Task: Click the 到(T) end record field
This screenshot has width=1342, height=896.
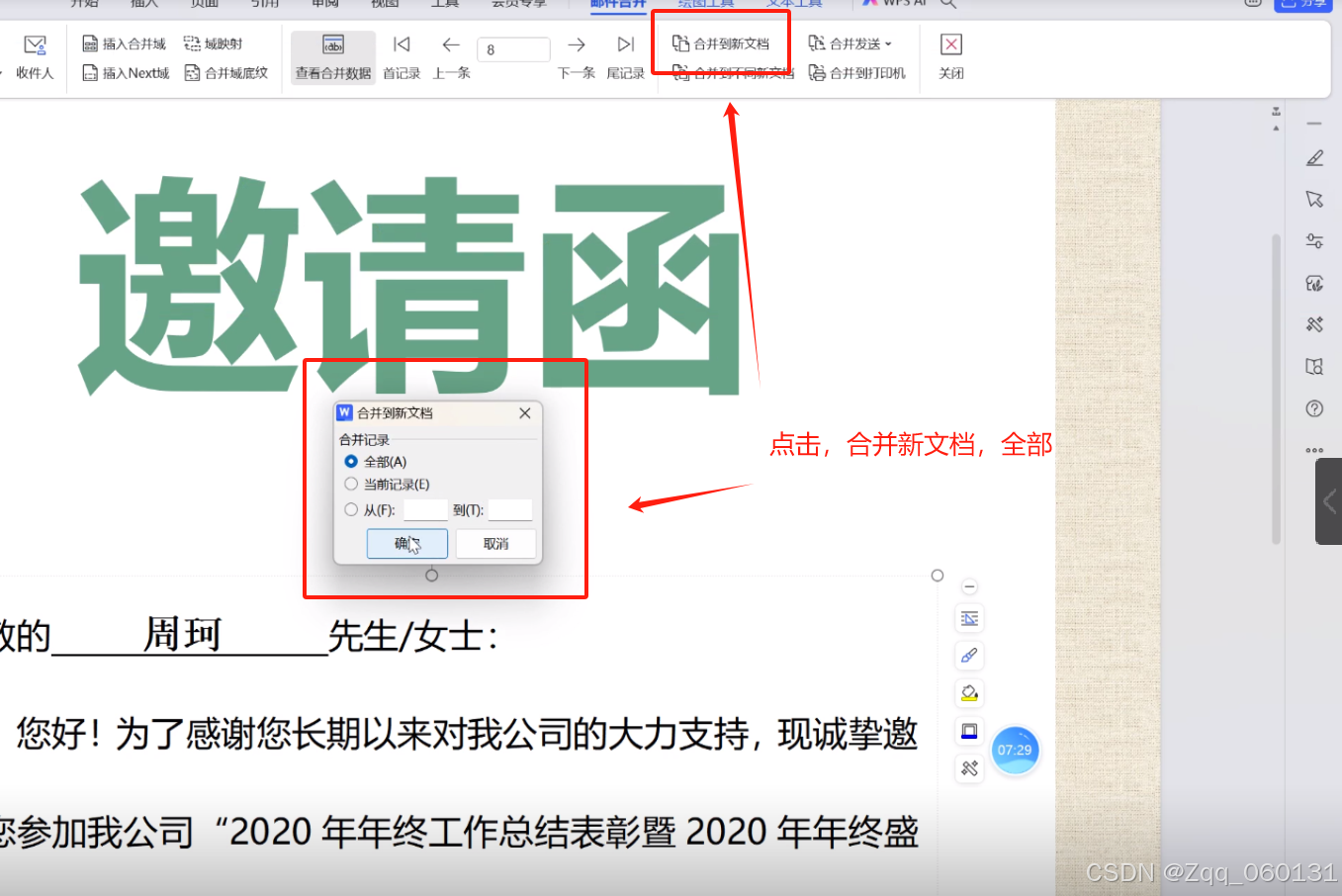Action: 510,510
